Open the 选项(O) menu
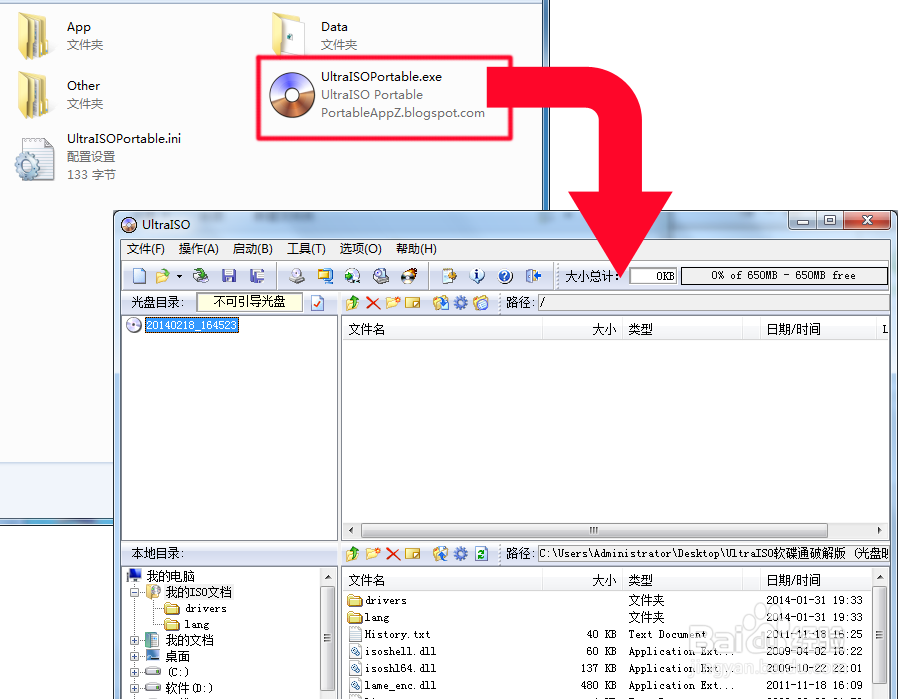The width and height of the screenshot is (898, 699). point(361,249)
